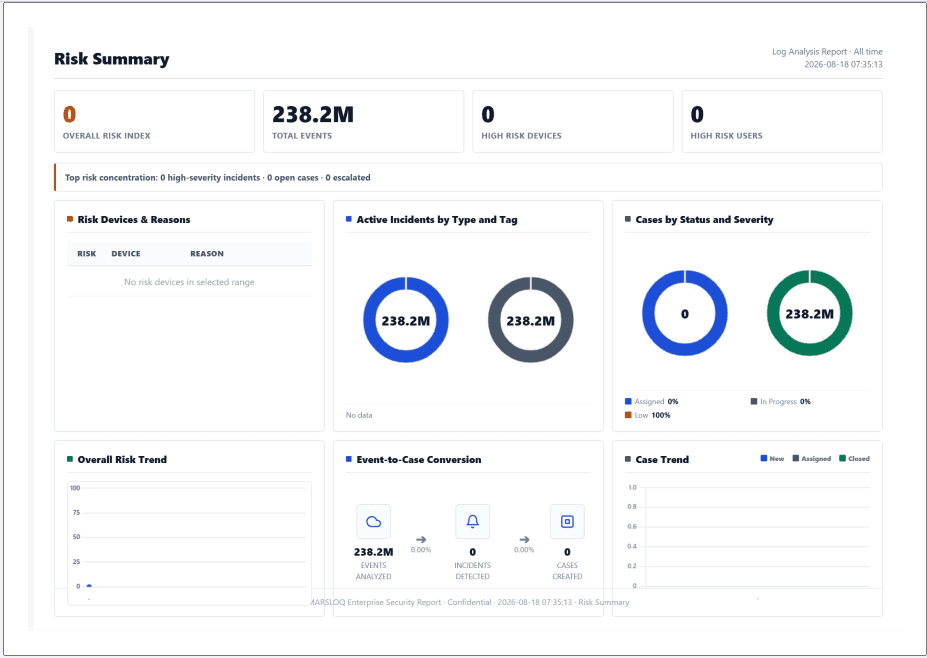Click the Closed legend label in Case Trend
The width and height of the screenshot is (927, 658).
pos(859,459)
